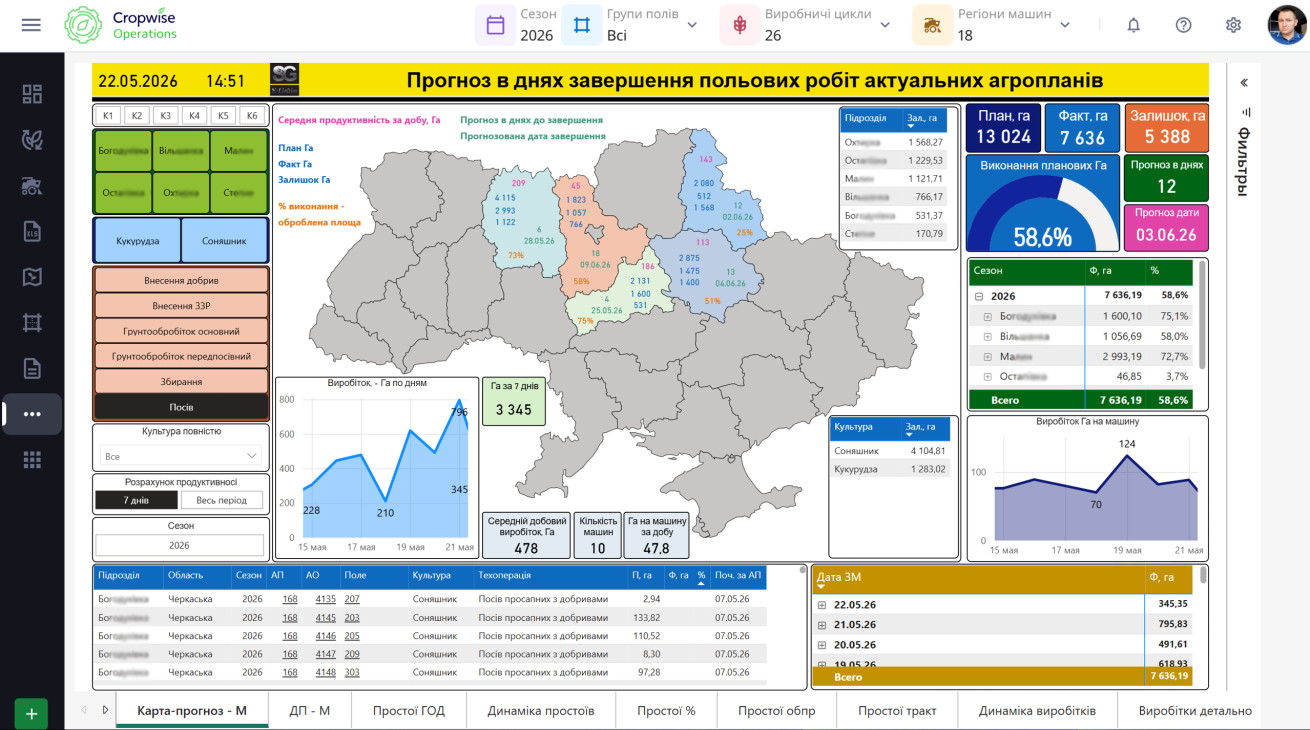Click the Сезон calendar icon
The height and width of the screenshot is (730, 1310).
[495, 25]
